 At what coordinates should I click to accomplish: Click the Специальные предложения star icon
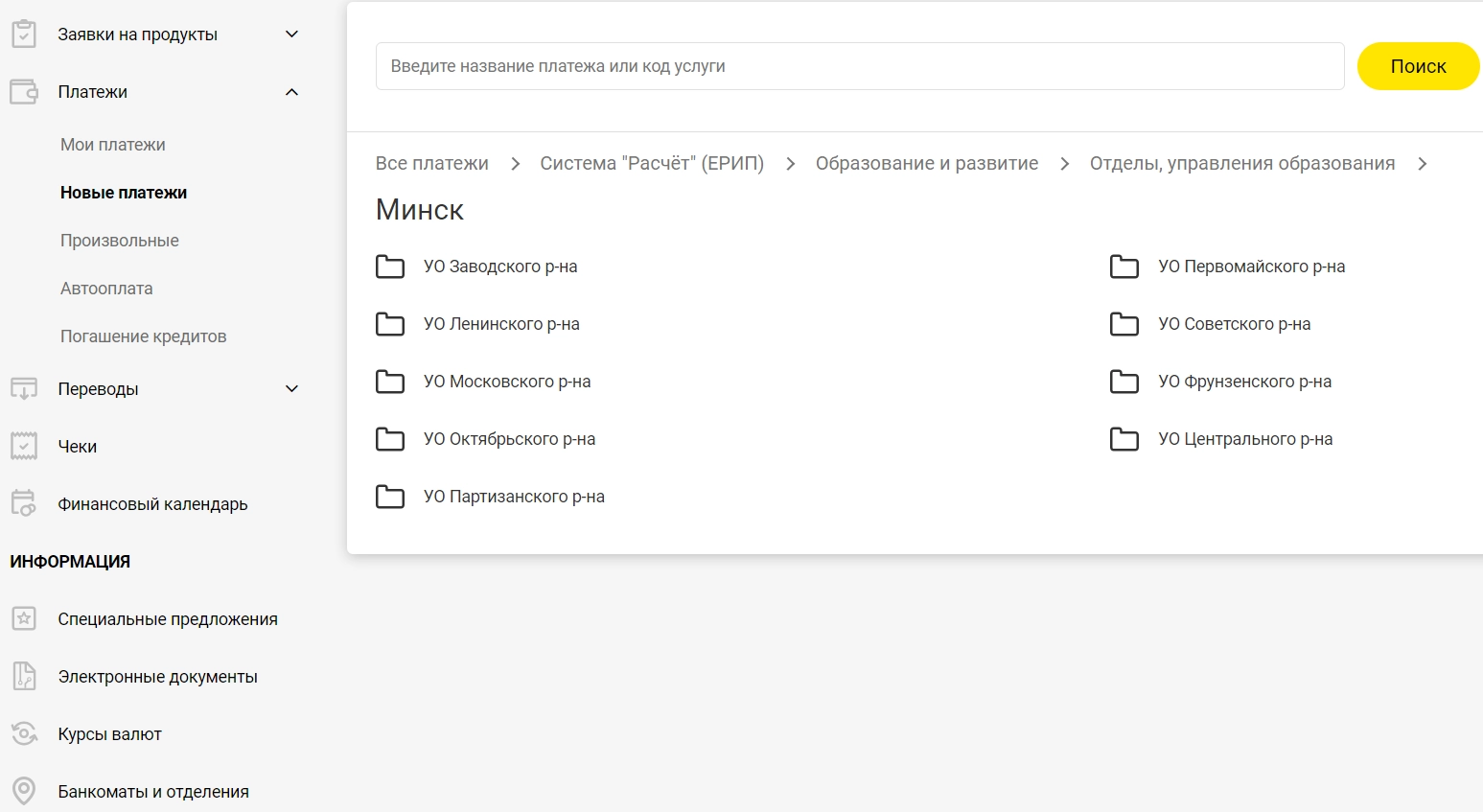pyautogui.click(x=24, y=618)
